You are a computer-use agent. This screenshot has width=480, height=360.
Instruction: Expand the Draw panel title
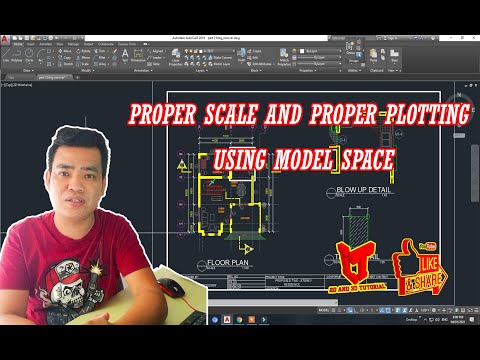[28, 71]
